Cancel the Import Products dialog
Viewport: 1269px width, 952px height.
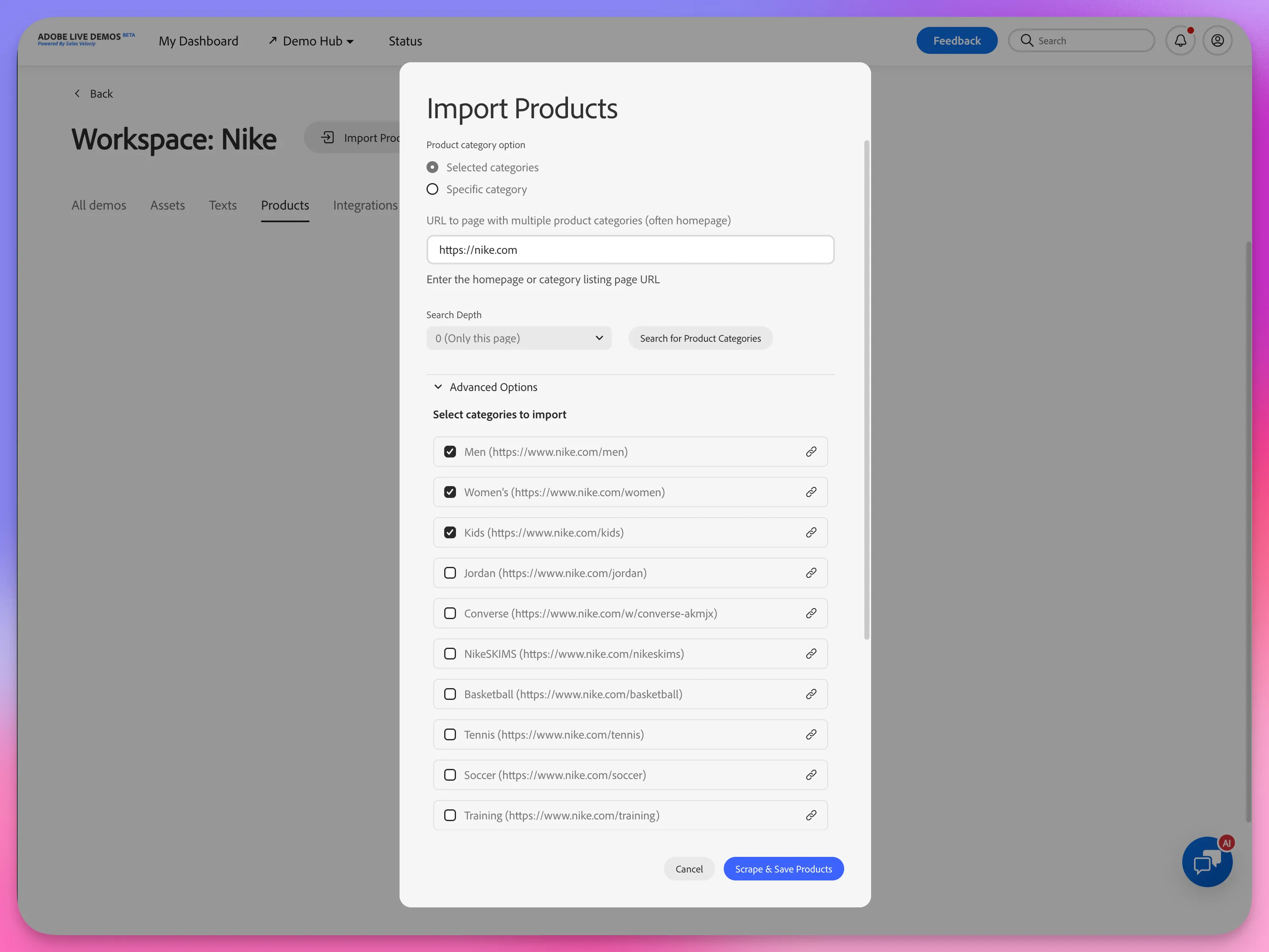[x=689, y=869]
